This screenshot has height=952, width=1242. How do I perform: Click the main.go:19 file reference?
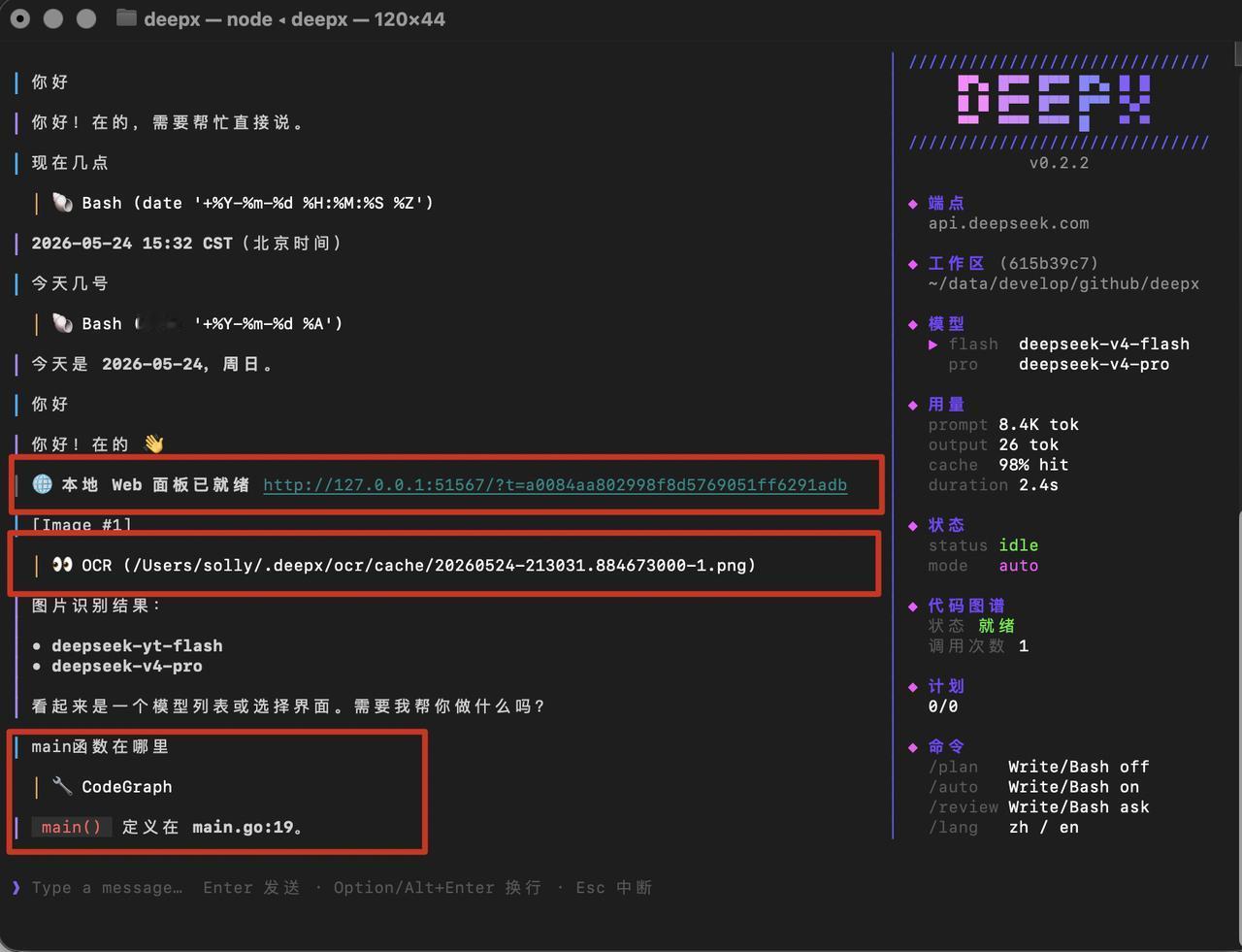coord(243,827)
